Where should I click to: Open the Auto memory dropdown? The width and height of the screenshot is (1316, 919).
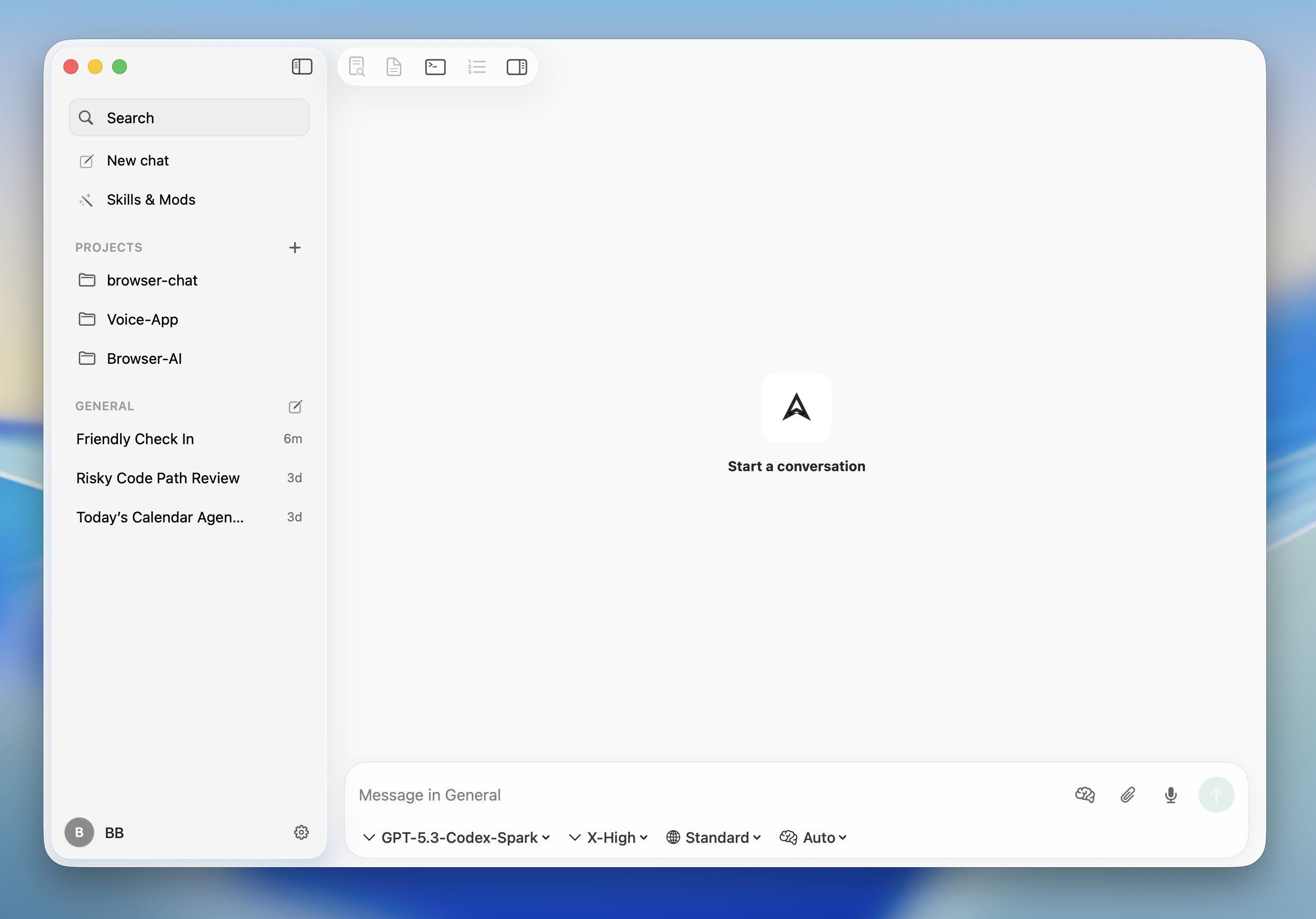812,837
